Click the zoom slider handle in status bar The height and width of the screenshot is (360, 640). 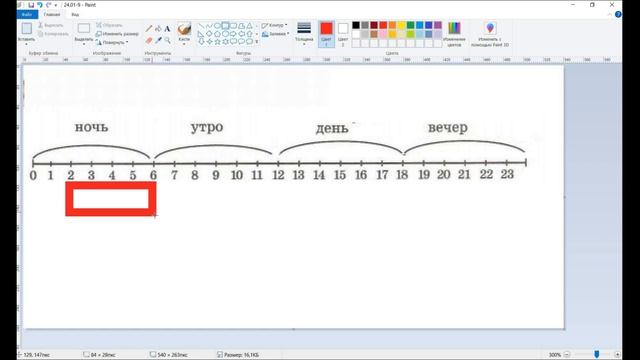click(x=596, y=354)
